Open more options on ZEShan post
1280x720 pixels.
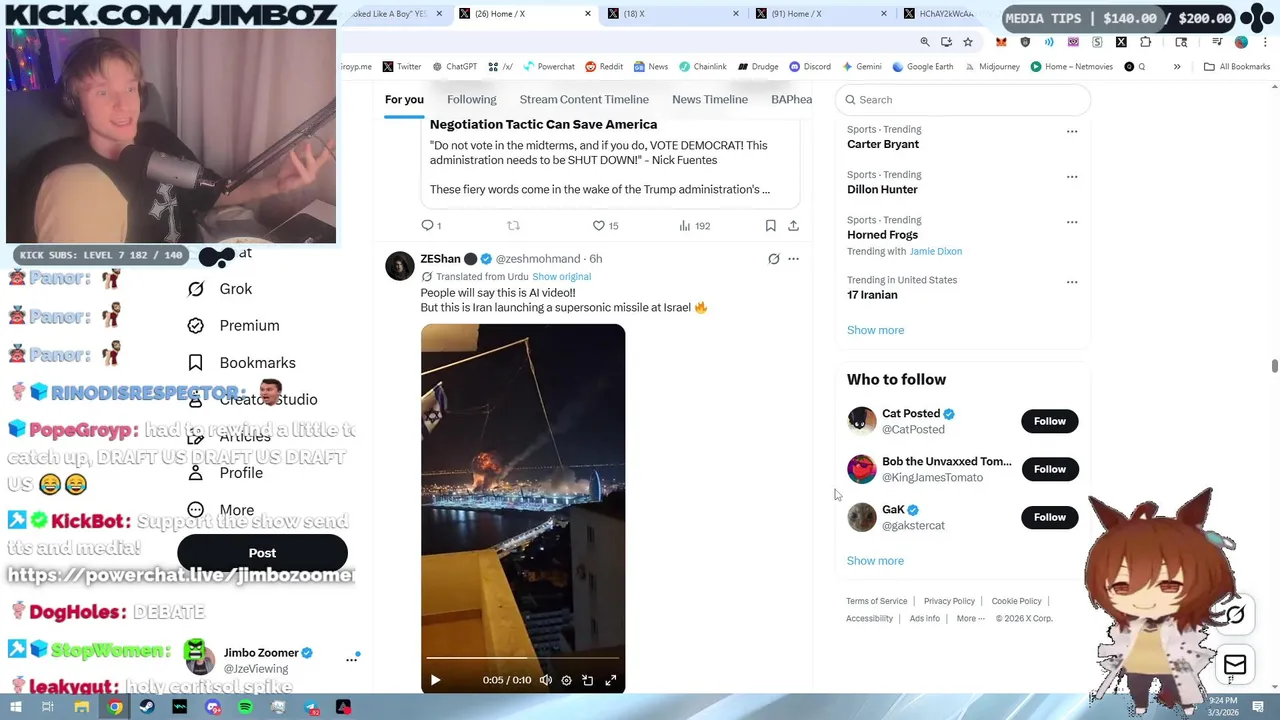pos(793,259)
